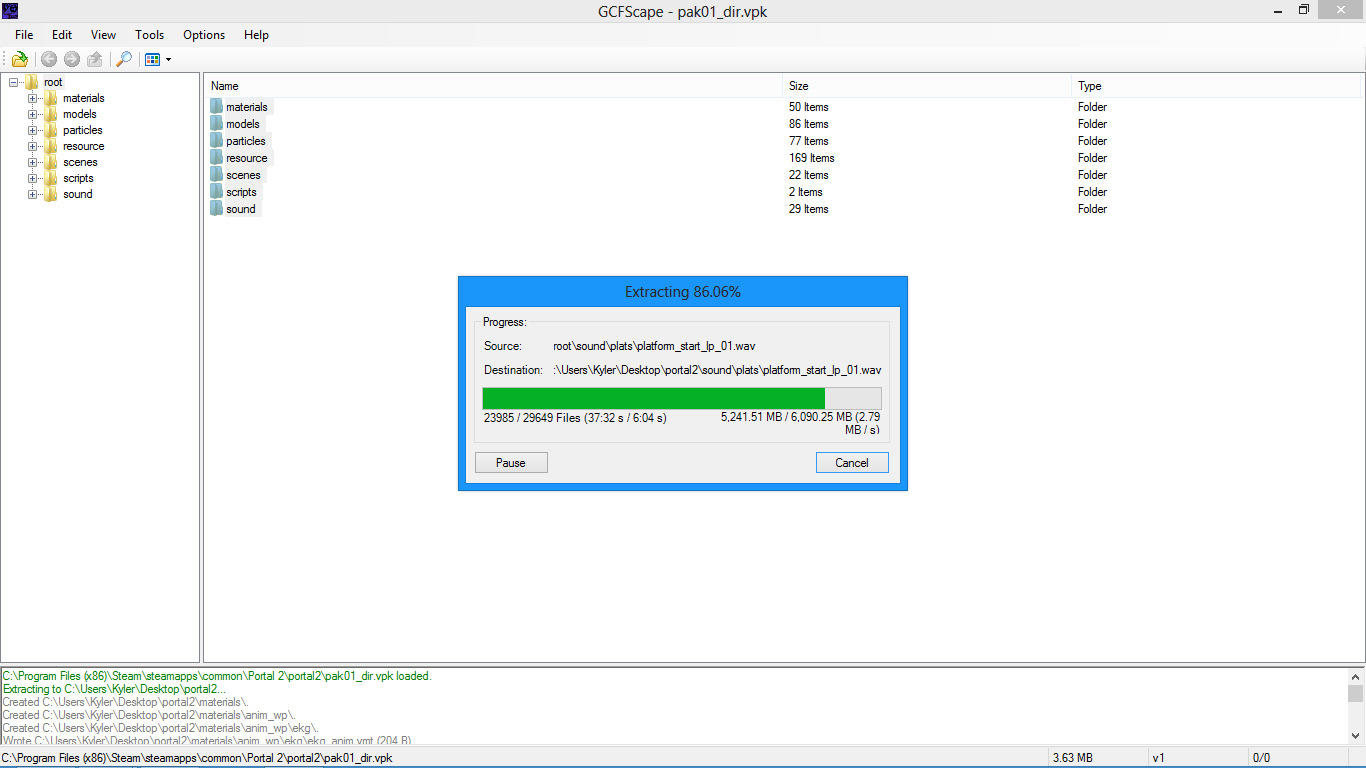Open Search with the magnifying glass icon

[x=124, y=59]
